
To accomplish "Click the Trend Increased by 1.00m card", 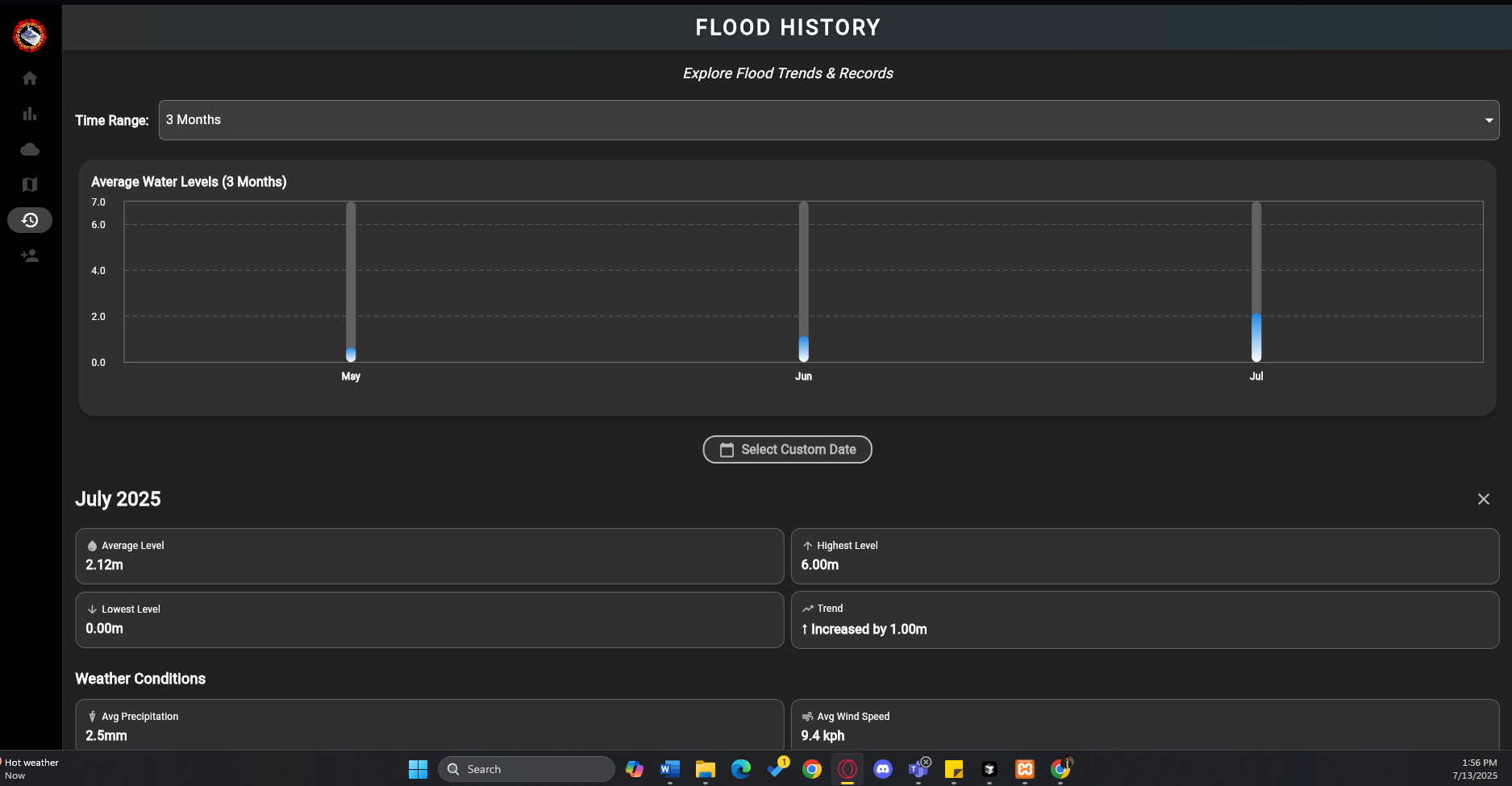I will click(1145, 620).
